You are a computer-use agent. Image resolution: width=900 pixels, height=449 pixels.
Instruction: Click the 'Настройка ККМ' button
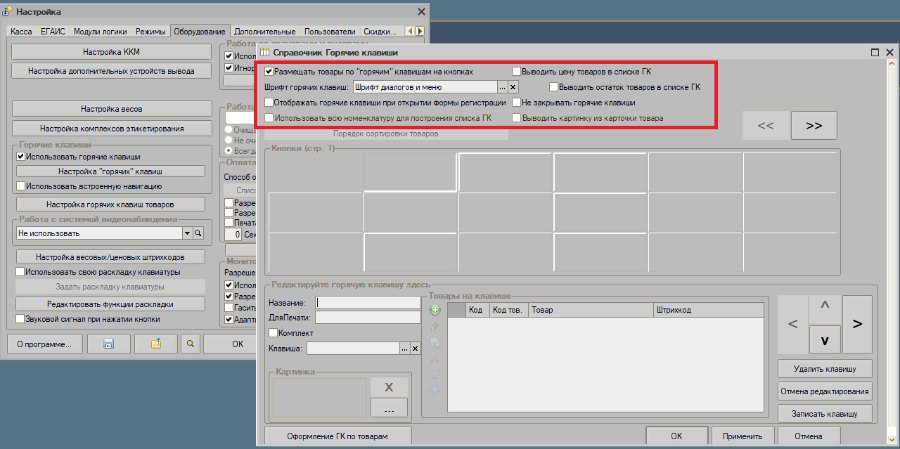(111, 52)
